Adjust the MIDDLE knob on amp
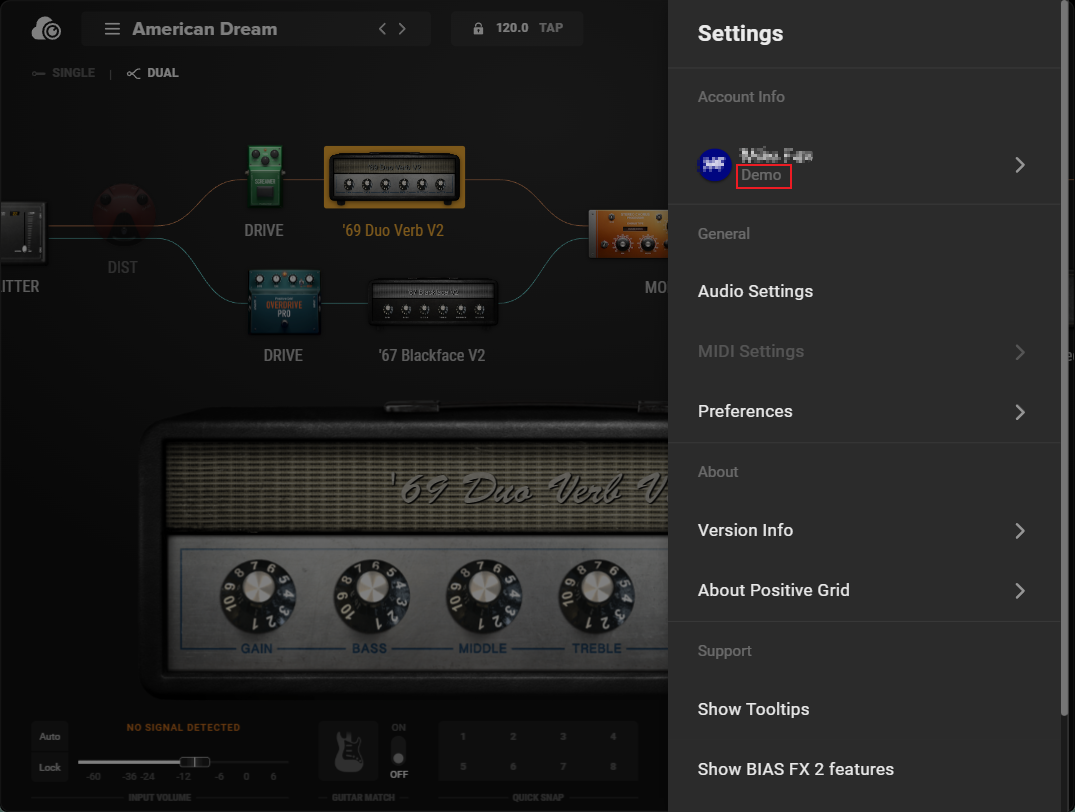 [x=484, y=595]
